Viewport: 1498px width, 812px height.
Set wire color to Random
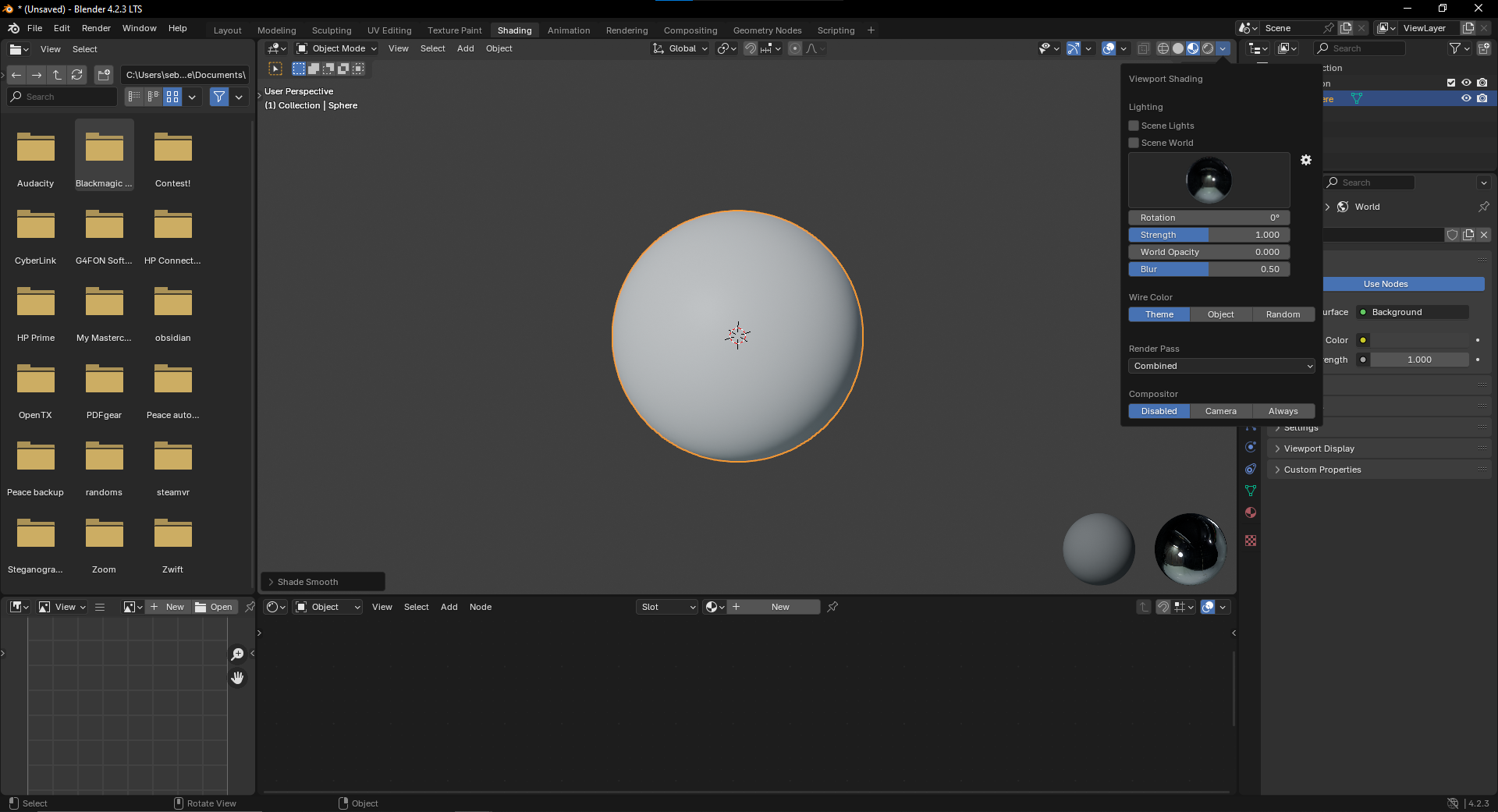[x=1283, y=314]
